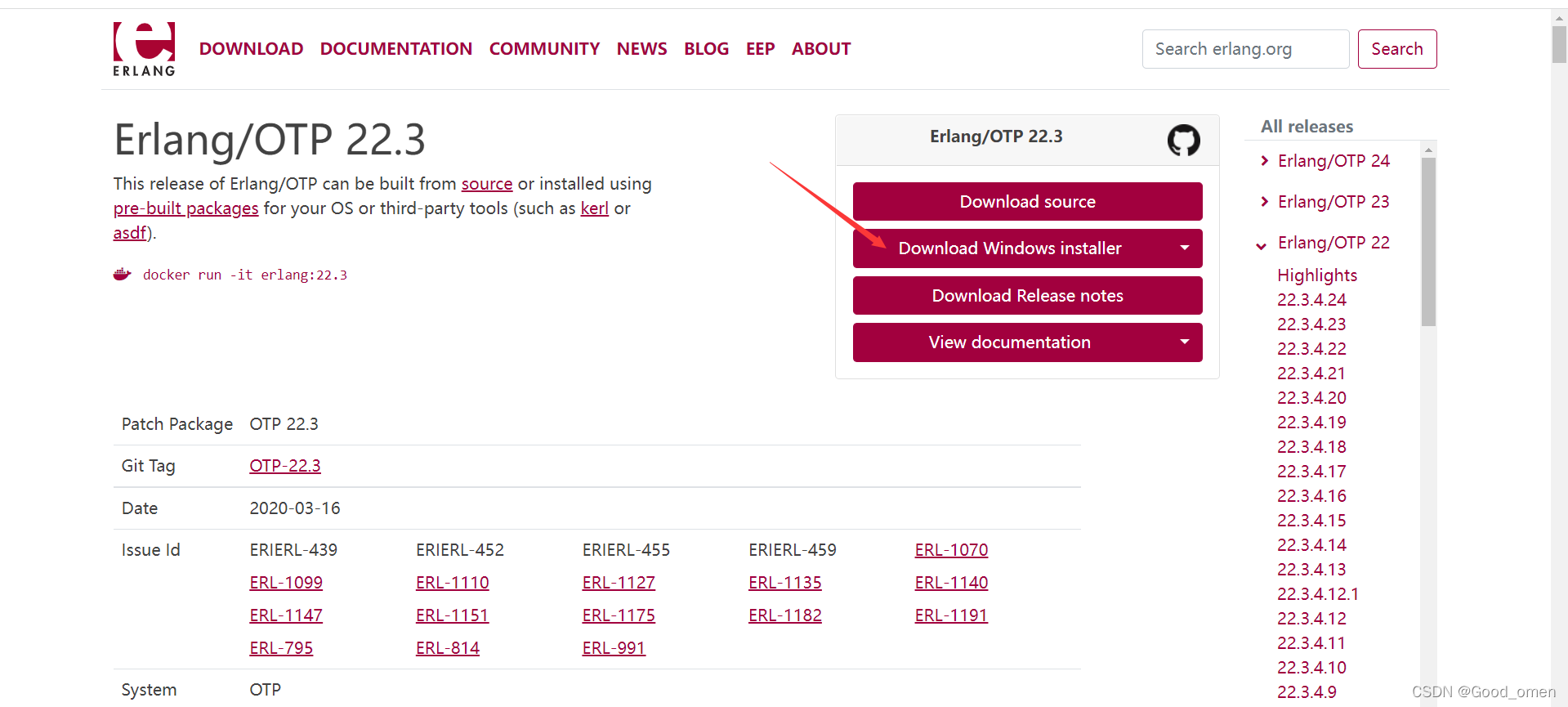Open issue ERL-1175

(619, 615)
